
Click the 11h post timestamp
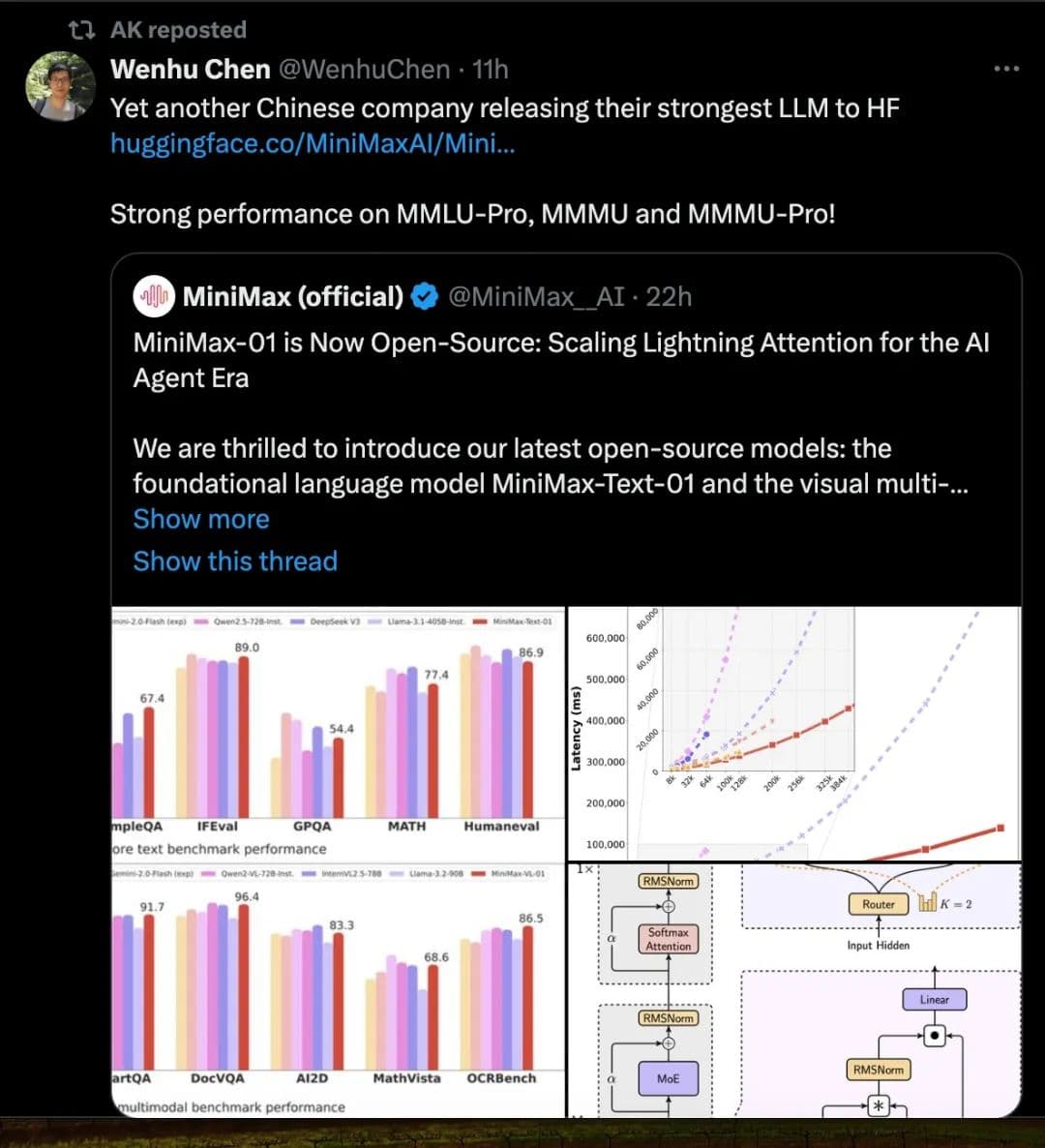[x=491, y=70]
